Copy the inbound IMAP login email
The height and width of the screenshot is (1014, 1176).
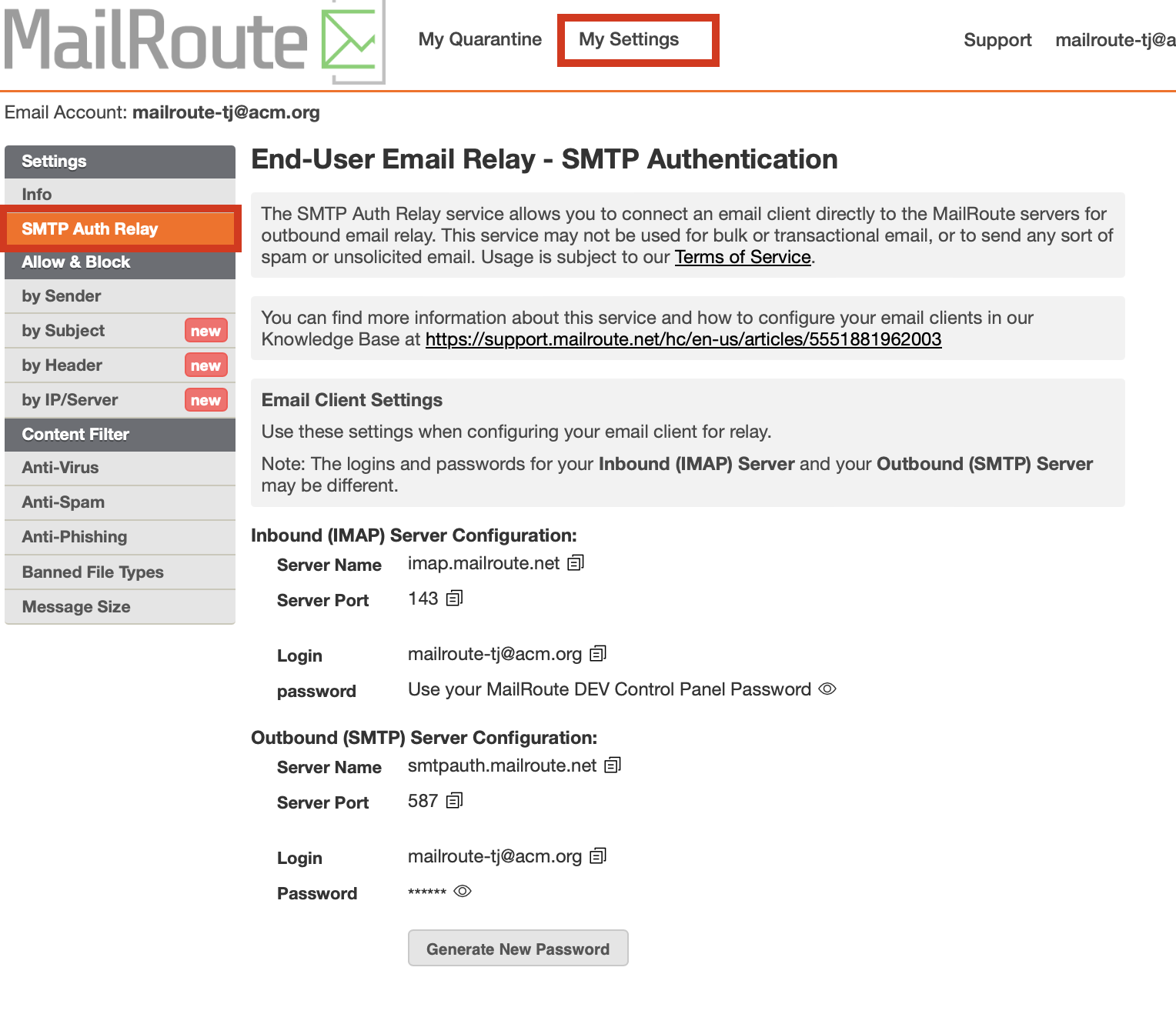click(598, 654)
